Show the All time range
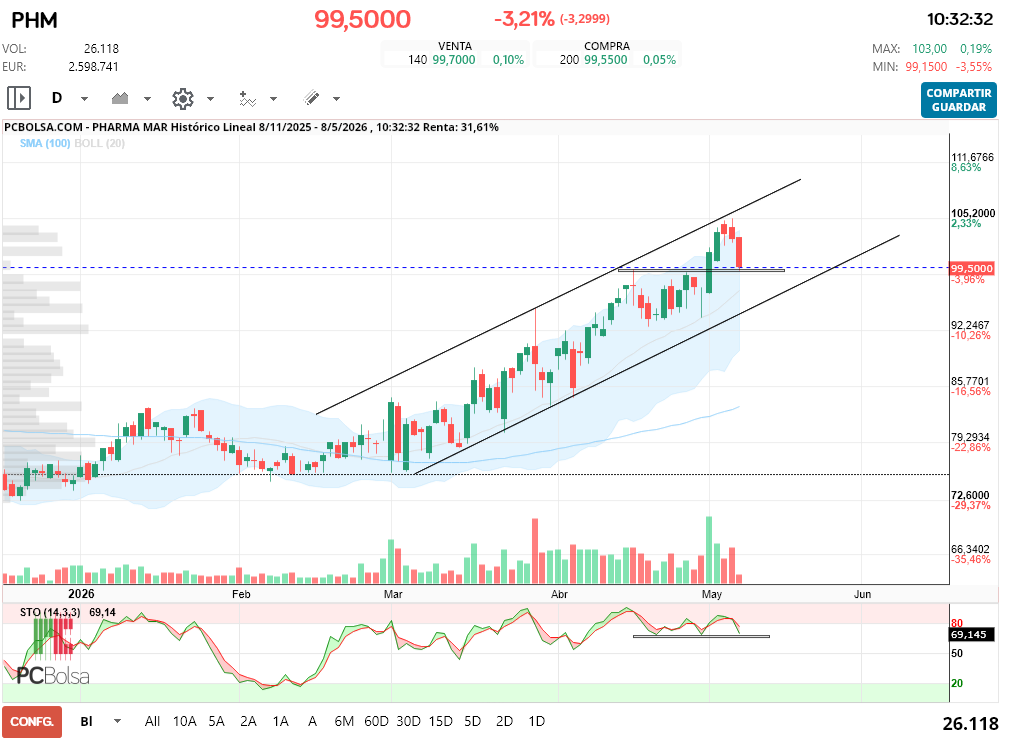The image size is (1012, 743). pyautogui.click(x=152, y=722)
